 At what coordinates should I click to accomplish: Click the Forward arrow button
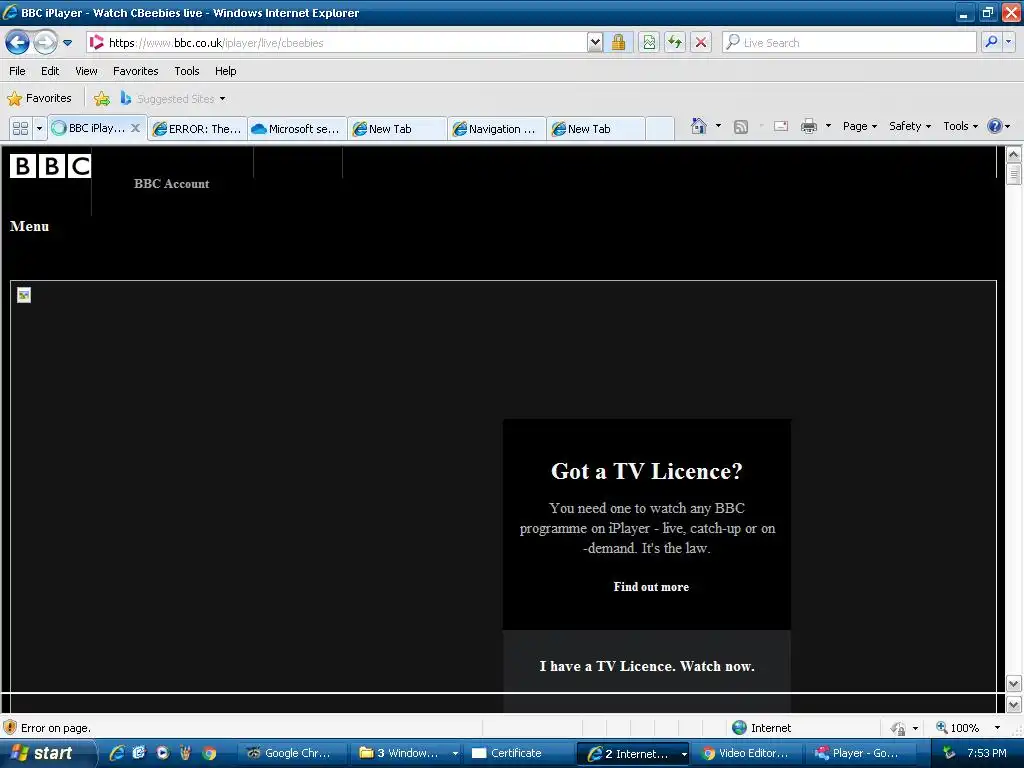tap(44, 42)
